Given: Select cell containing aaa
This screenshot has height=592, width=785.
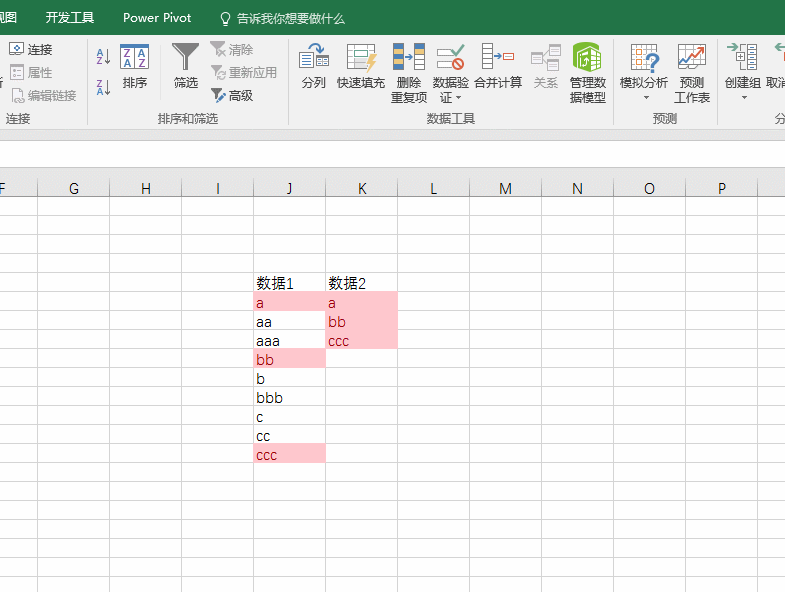Looking at the screenshot, I should click(x=289, y=340).
